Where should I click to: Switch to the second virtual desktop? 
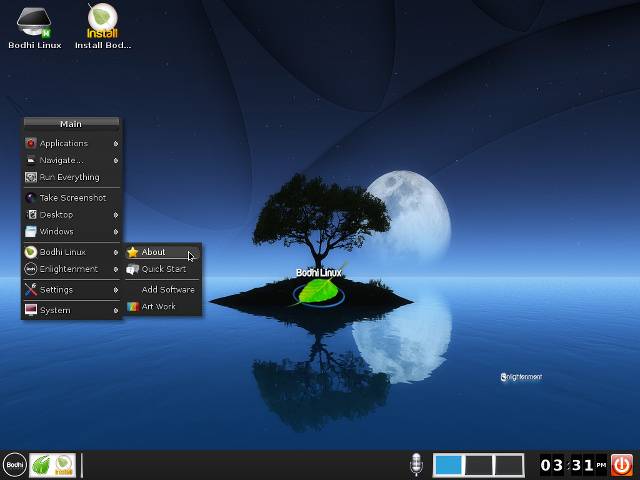pos(479,464)
